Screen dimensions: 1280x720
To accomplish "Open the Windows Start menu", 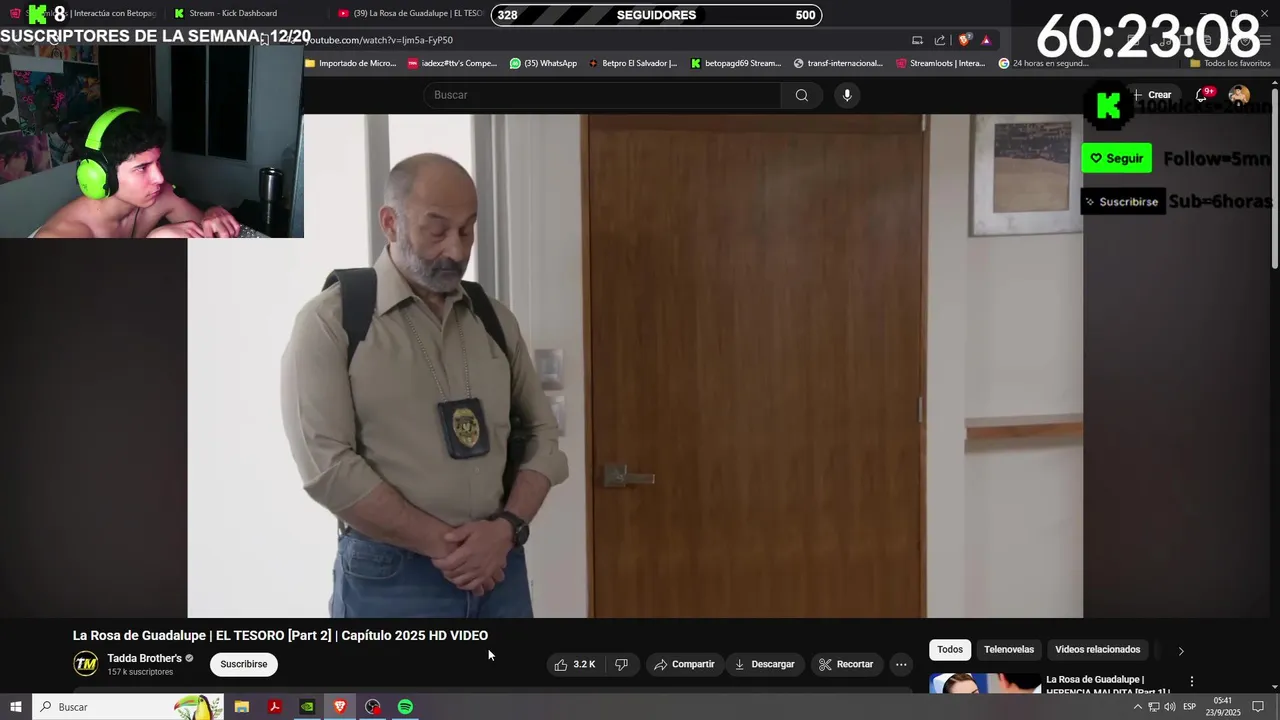I will tap(16, 707).
